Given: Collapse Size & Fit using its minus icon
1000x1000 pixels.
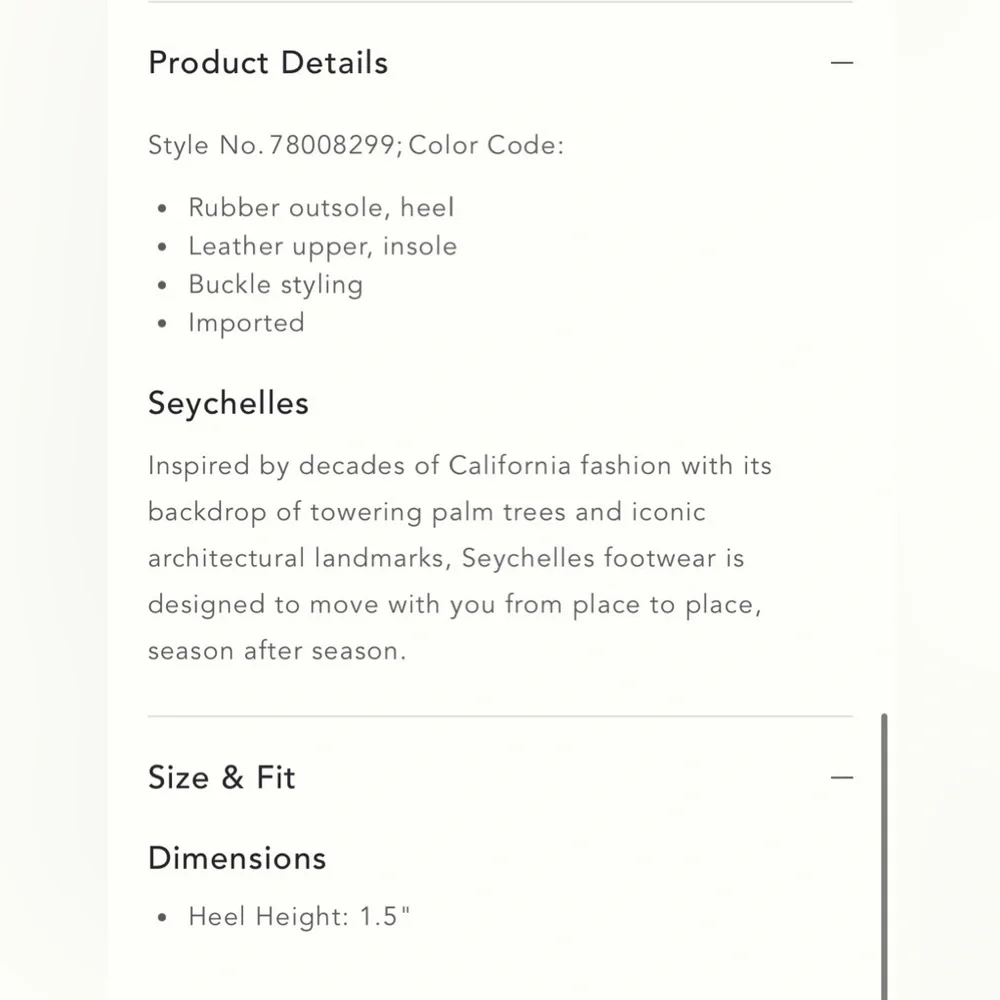Looking at the screenshot, I should tap(841, 777).
